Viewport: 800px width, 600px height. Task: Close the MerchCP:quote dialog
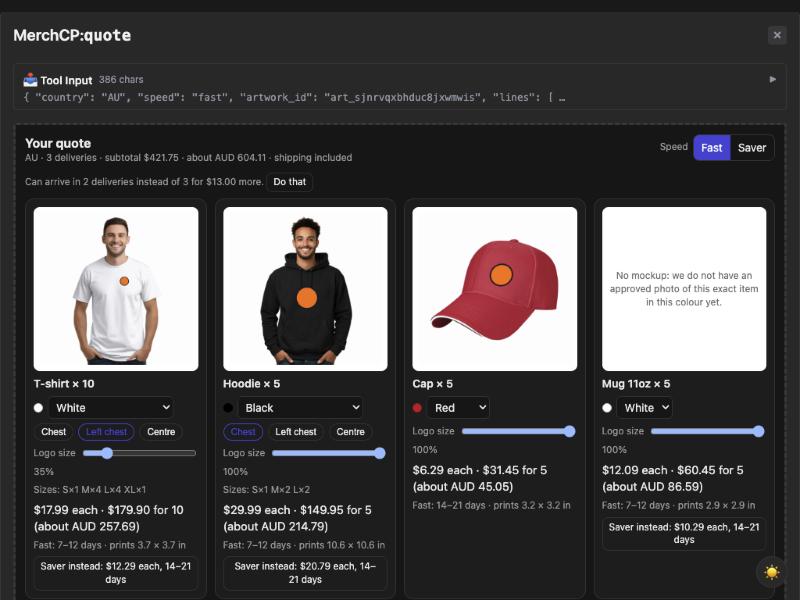pos(777,35)
